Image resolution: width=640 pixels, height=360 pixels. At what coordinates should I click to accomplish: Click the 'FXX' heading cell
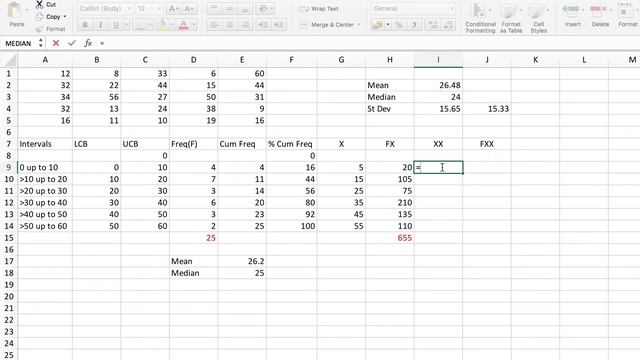(487, 144)
